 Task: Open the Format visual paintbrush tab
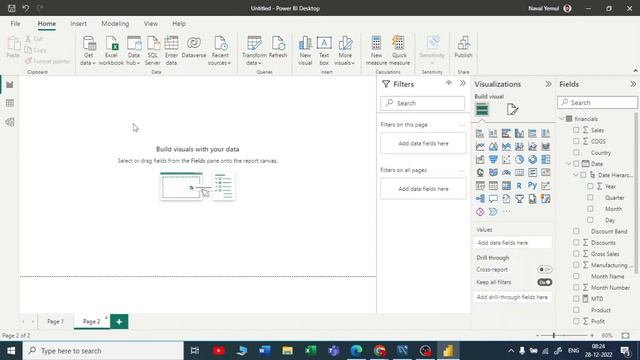(x=512, y=109)
